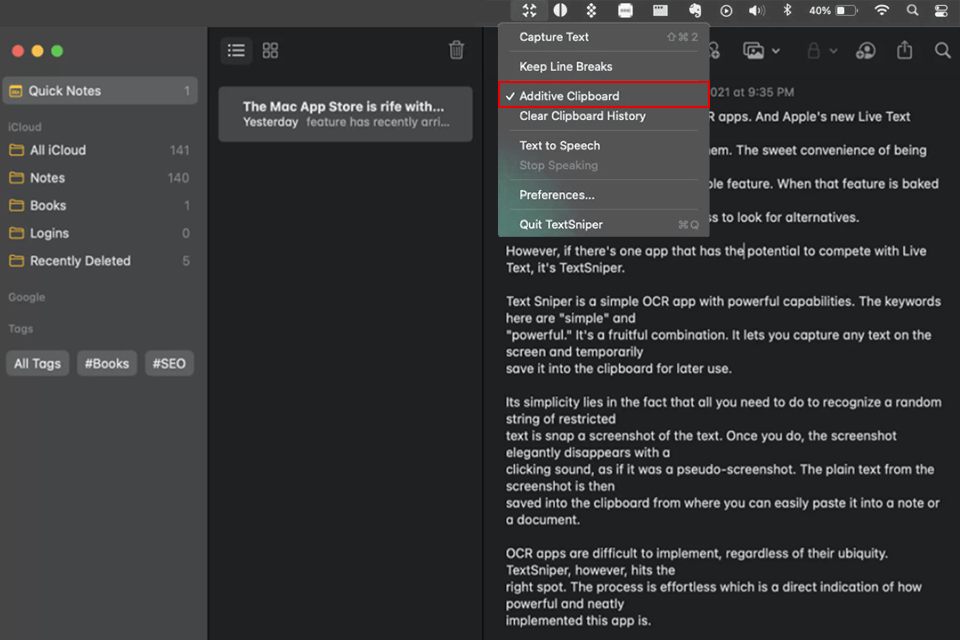
Task: Open the Books folder
Action: (100, 205)
